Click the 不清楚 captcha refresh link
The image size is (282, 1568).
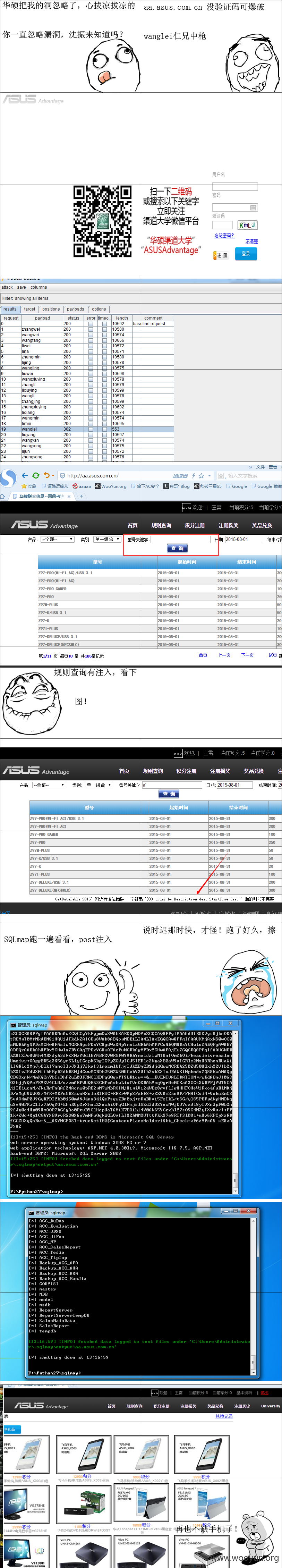251,241
